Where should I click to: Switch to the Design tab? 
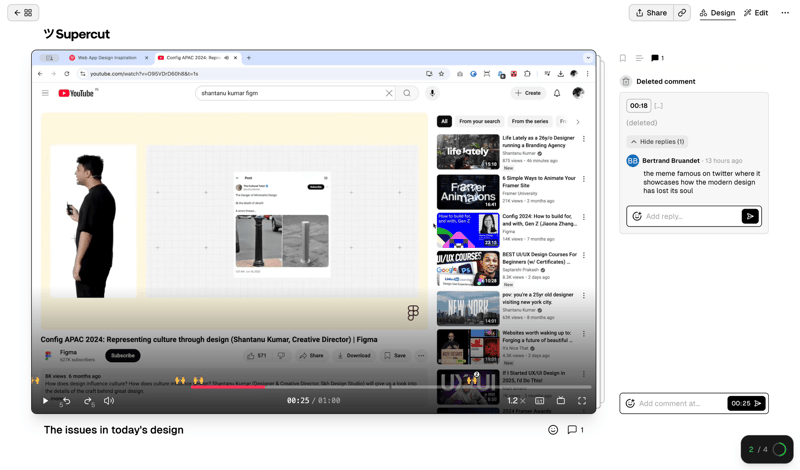pyautogui.click(x=717, y=13)
